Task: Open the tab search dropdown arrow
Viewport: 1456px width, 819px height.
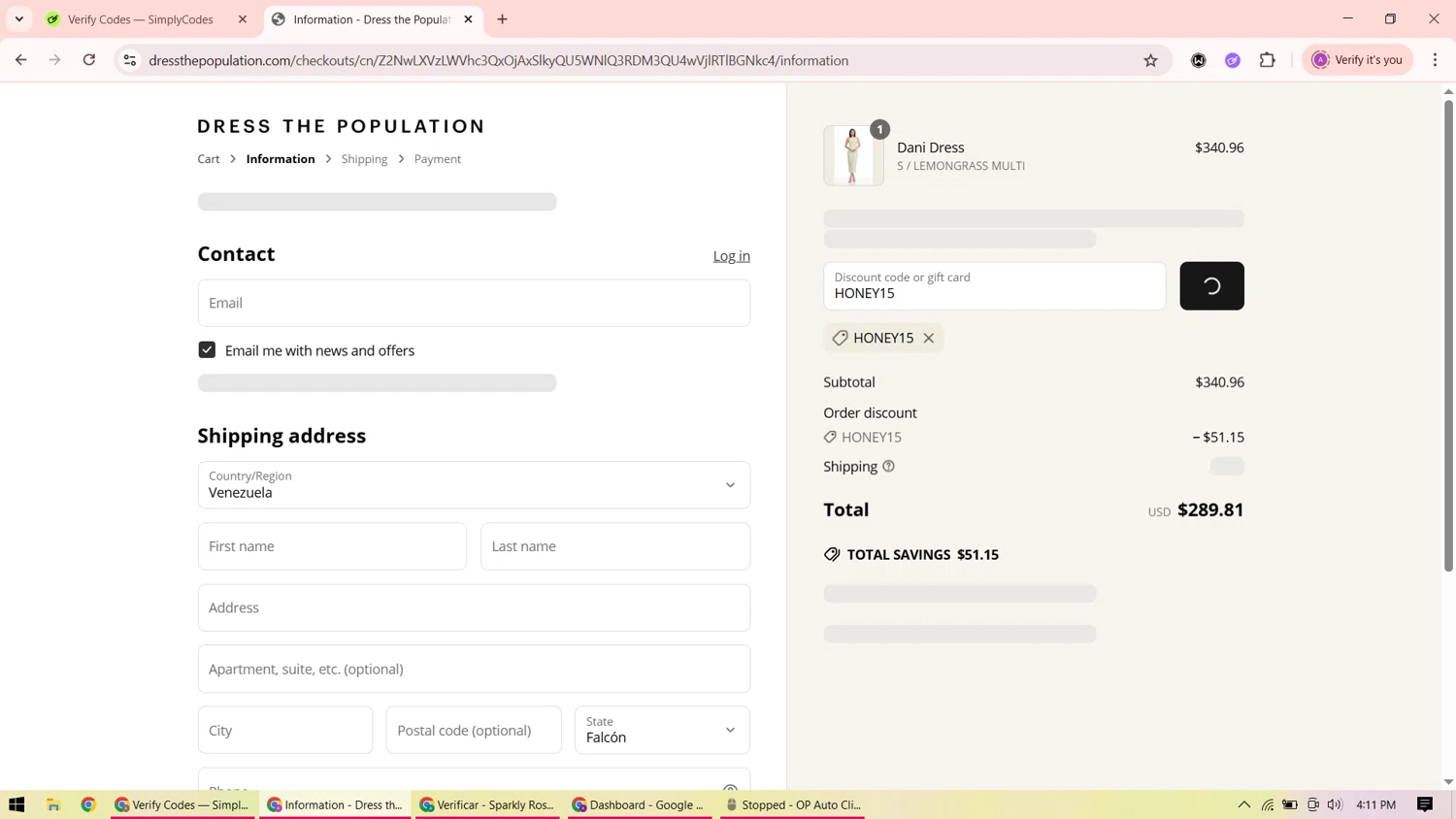Action: tap(19, 19)
